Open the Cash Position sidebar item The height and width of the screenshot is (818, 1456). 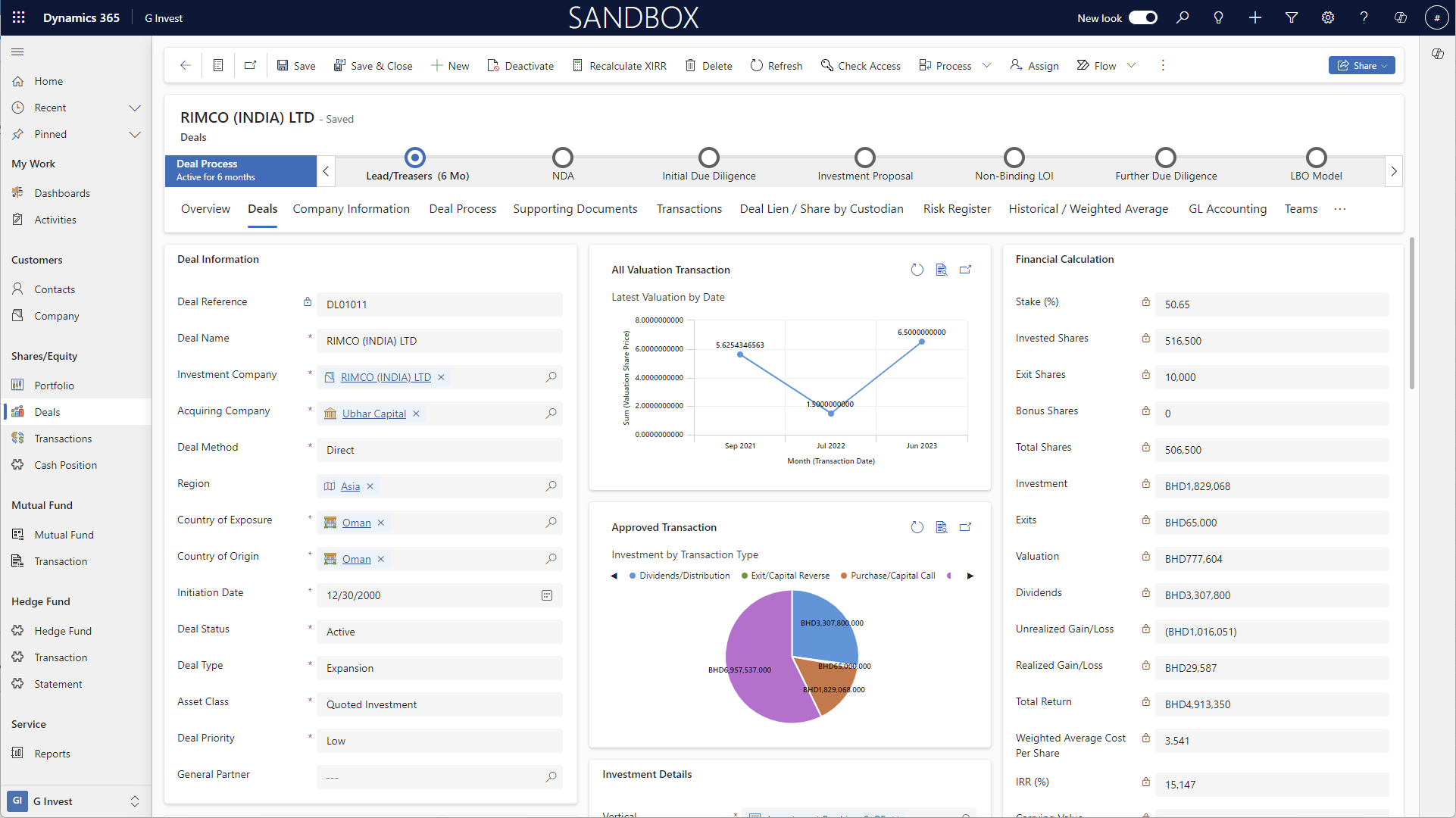pyautogui.click(x=65, y=465)
